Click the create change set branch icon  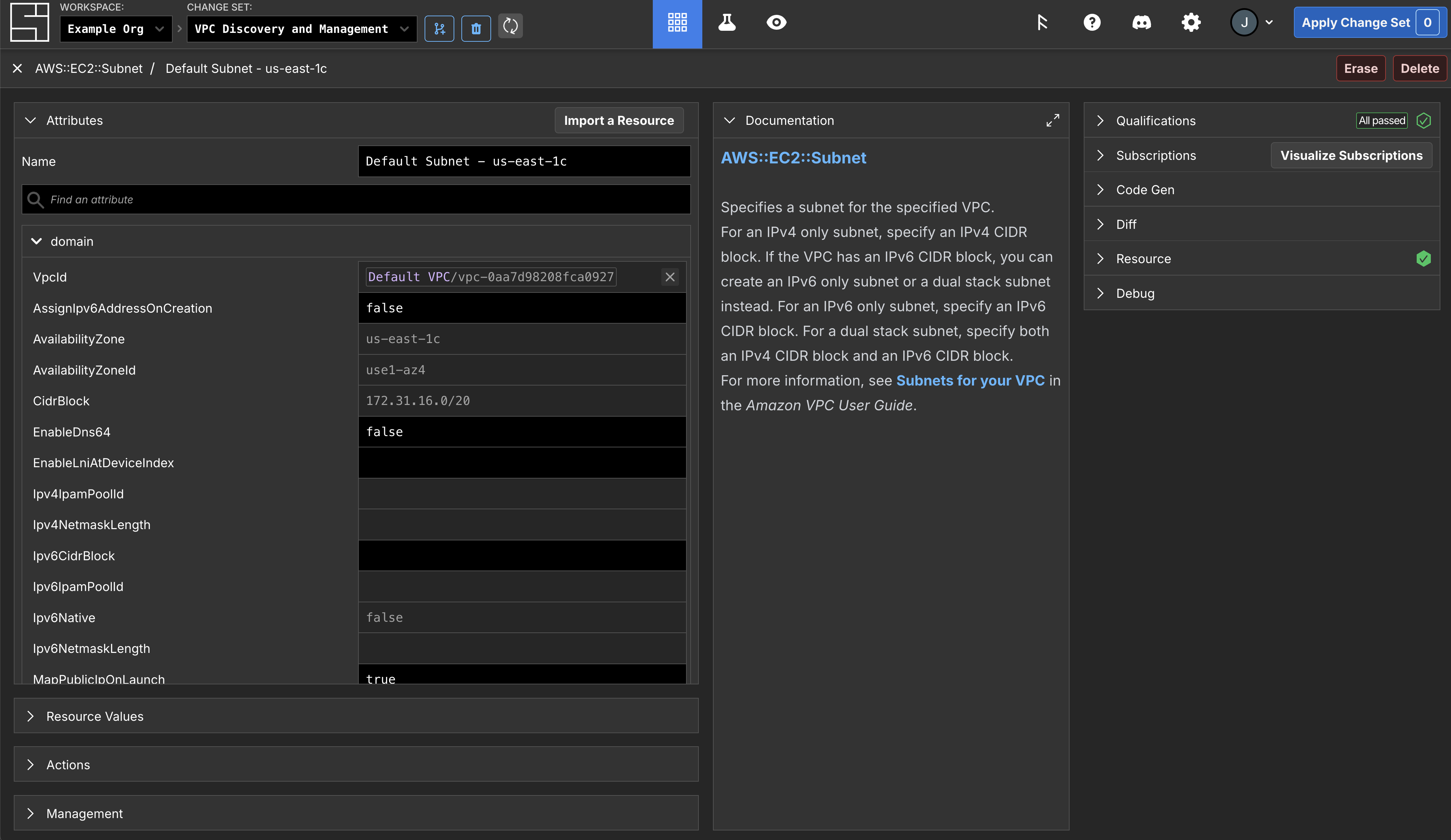439,29
